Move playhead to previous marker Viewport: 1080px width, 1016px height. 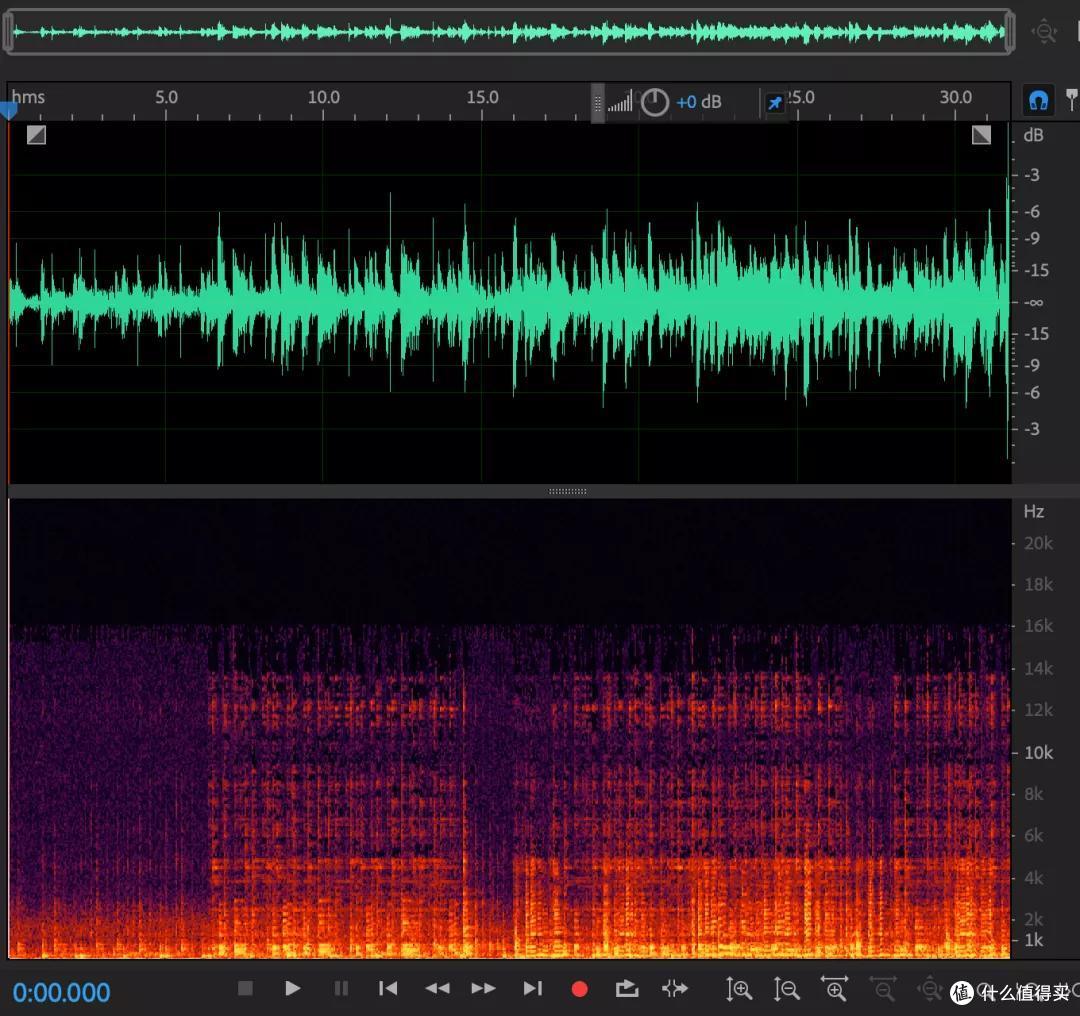388,988
